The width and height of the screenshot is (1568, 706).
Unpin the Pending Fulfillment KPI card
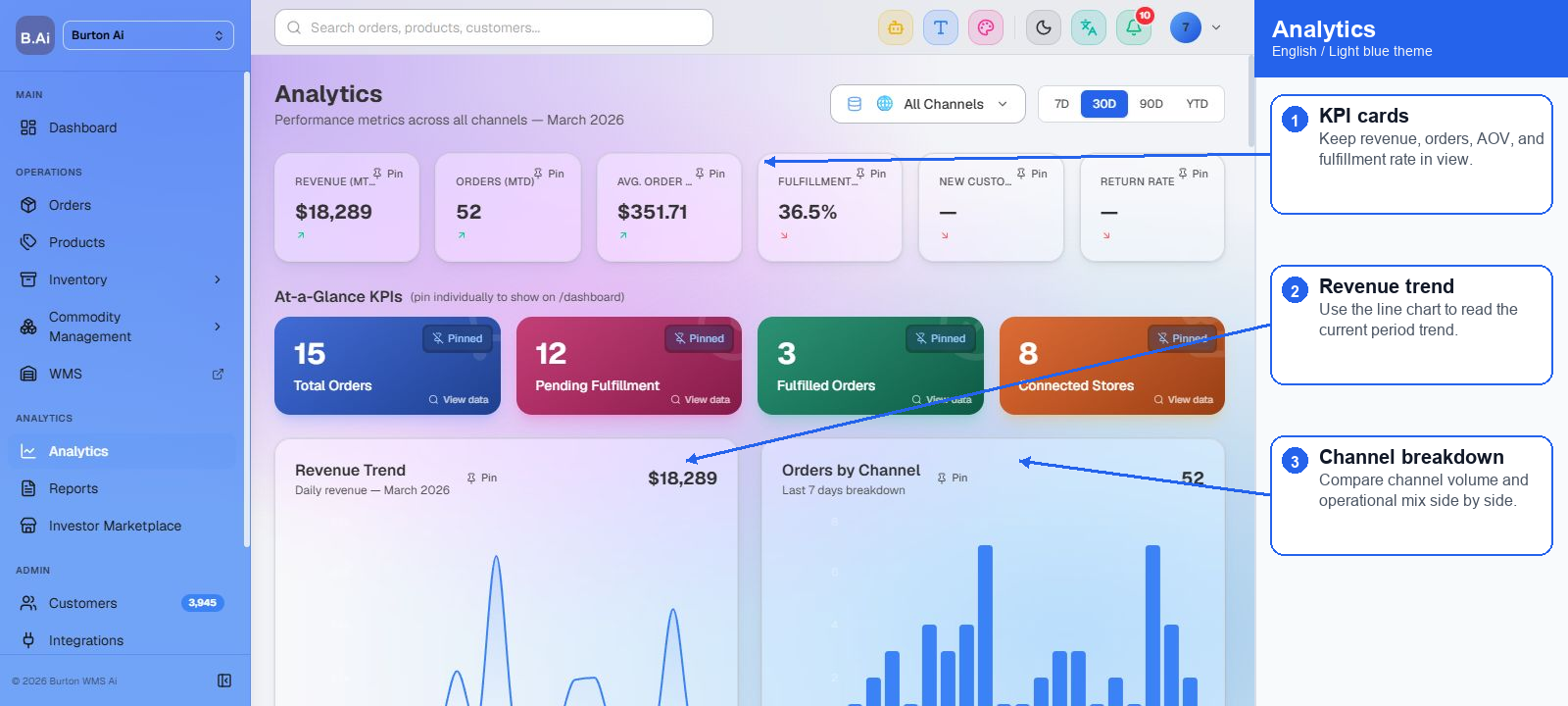[700, 338]
